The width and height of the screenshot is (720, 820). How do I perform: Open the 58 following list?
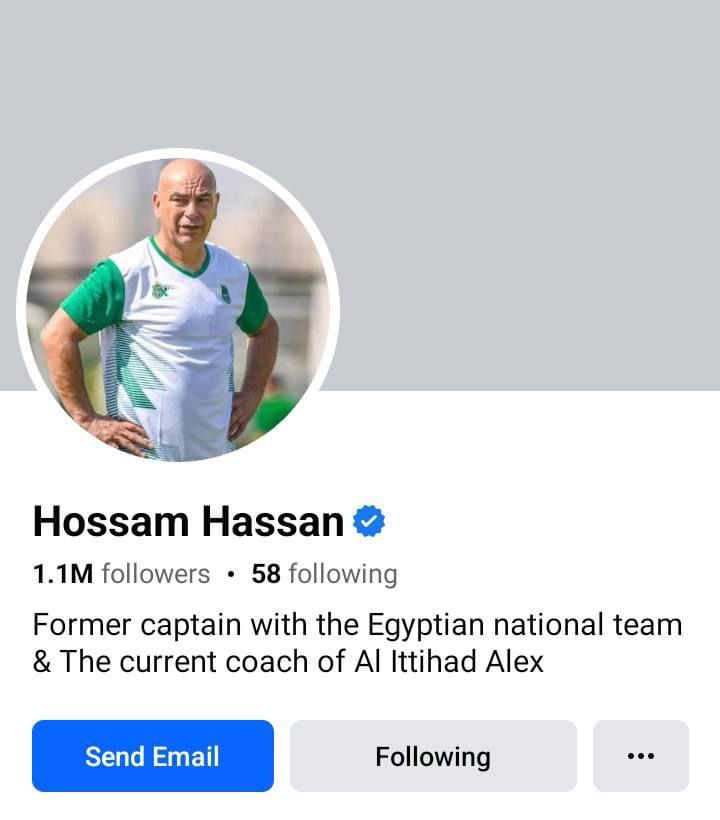[x=324, y=574]
